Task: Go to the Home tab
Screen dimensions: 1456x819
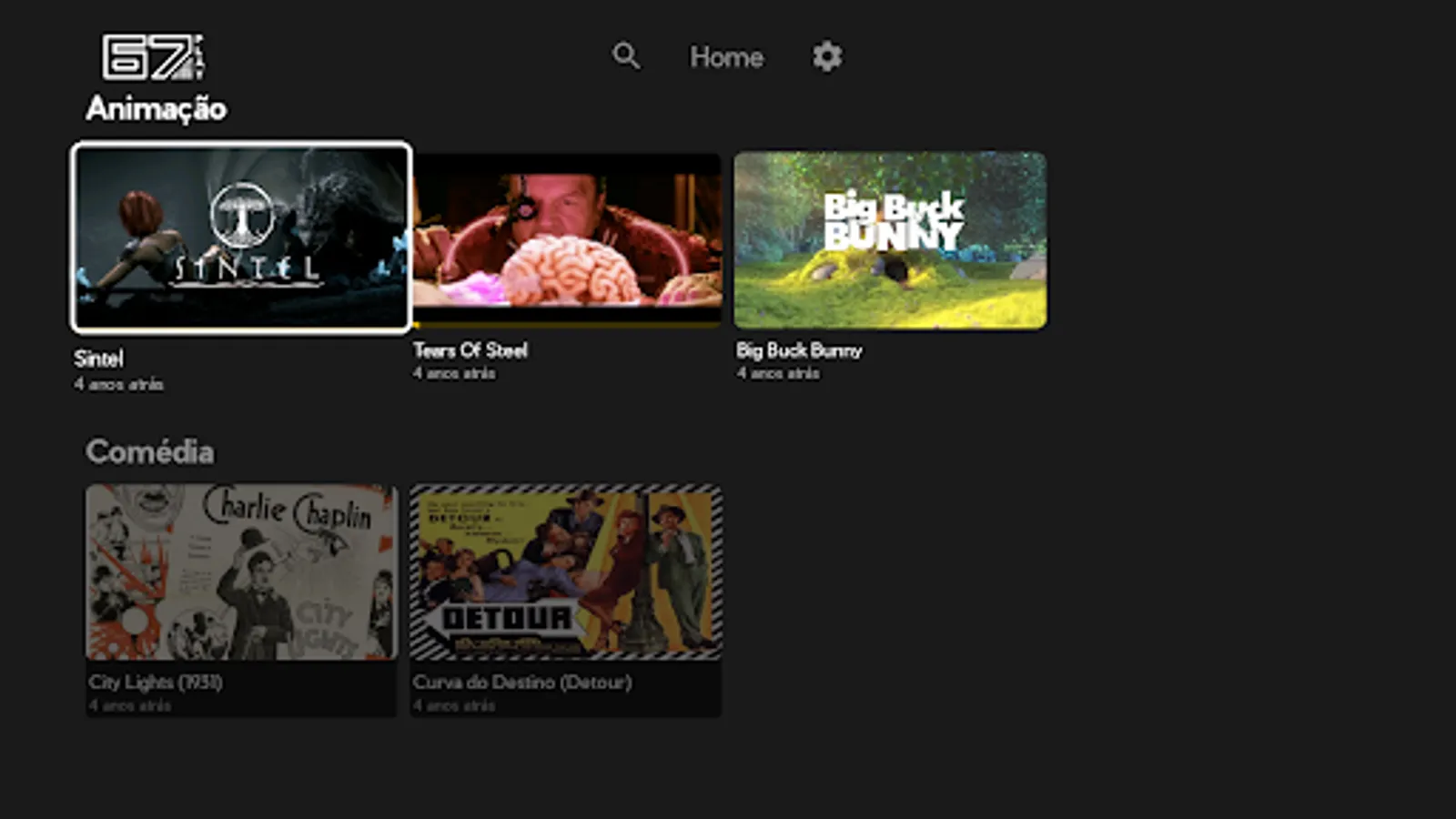Action: coord(726,57)
